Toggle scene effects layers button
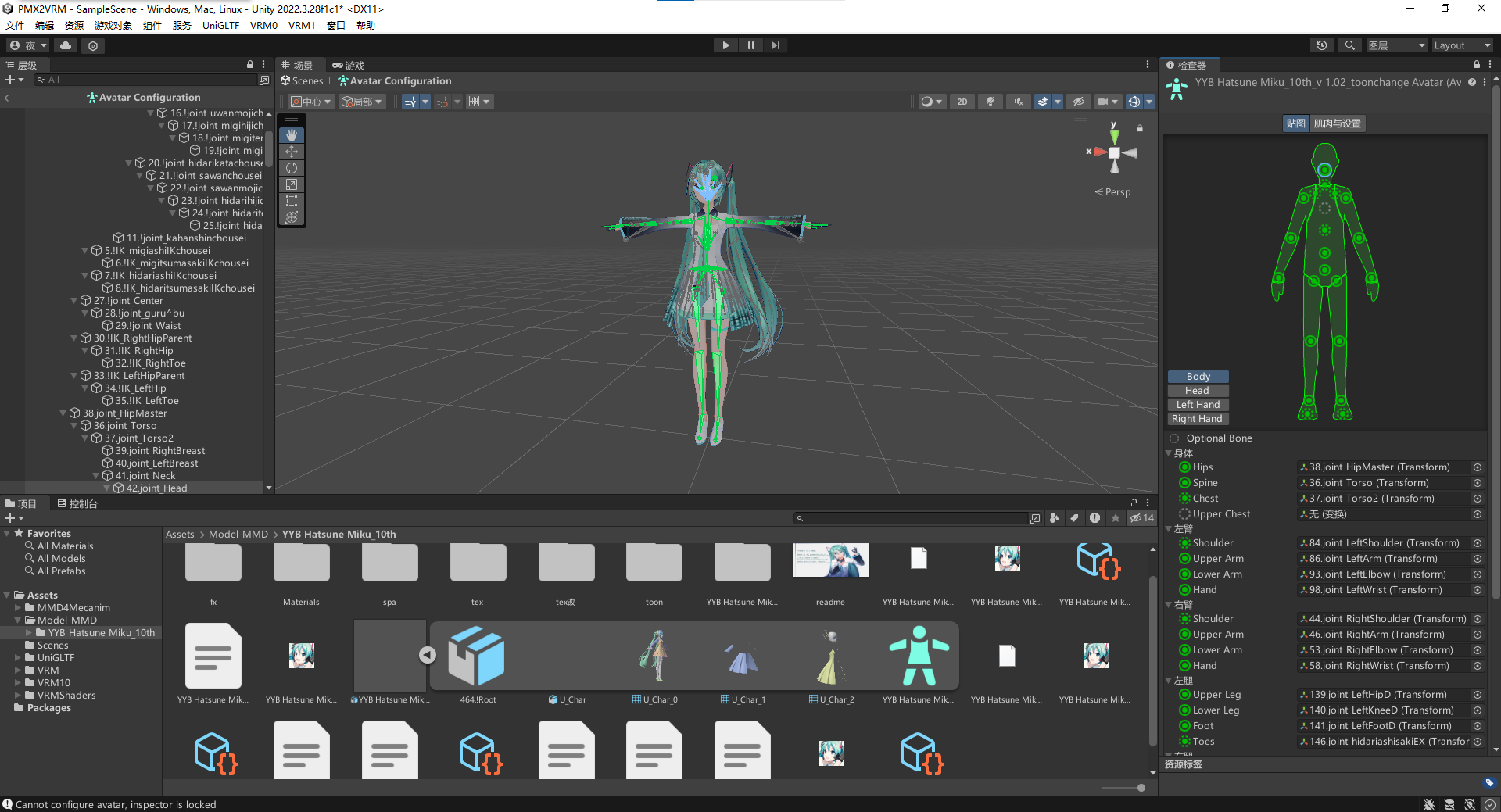 click(x=1042, y=102)
